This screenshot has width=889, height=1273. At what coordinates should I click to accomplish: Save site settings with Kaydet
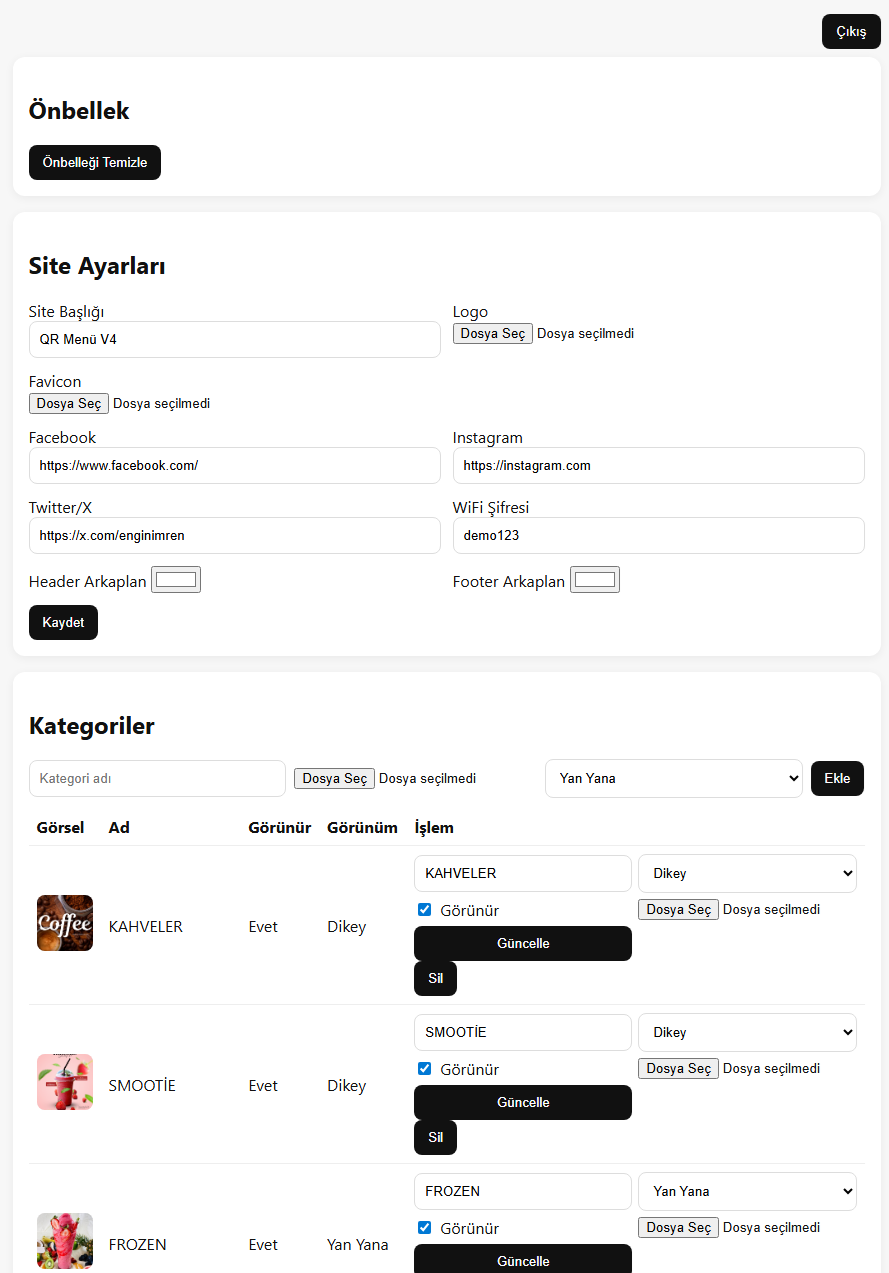point(63,622)
